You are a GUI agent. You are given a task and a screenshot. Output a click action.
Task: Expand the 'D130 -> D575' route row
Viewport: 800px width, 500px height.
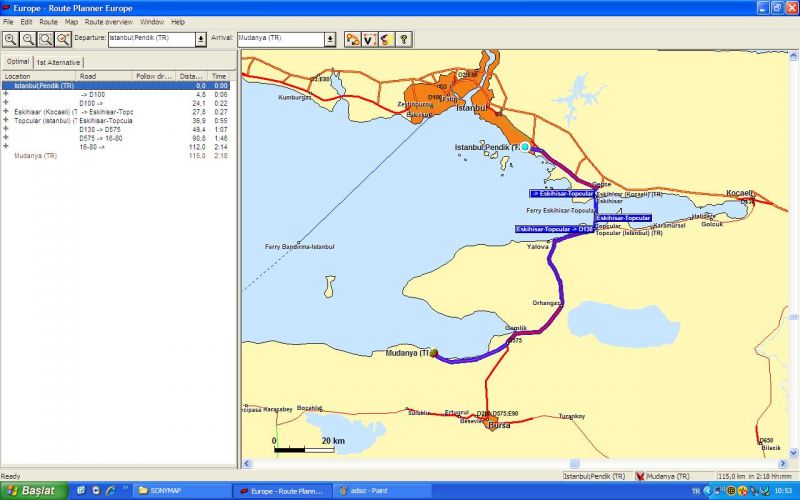point(6,129)
